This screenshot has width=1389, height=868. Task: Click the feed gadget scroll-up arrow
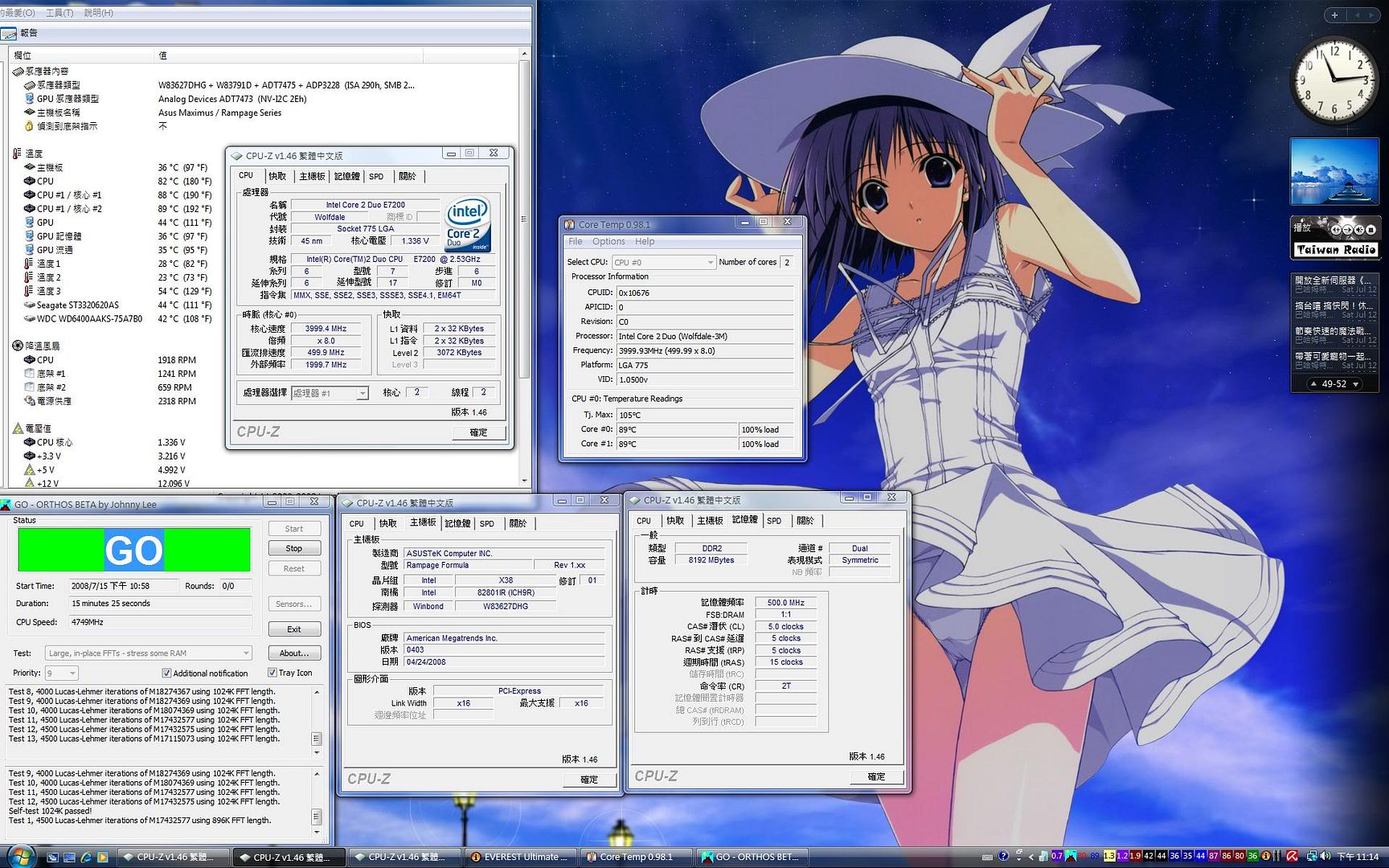[1313, 384]
